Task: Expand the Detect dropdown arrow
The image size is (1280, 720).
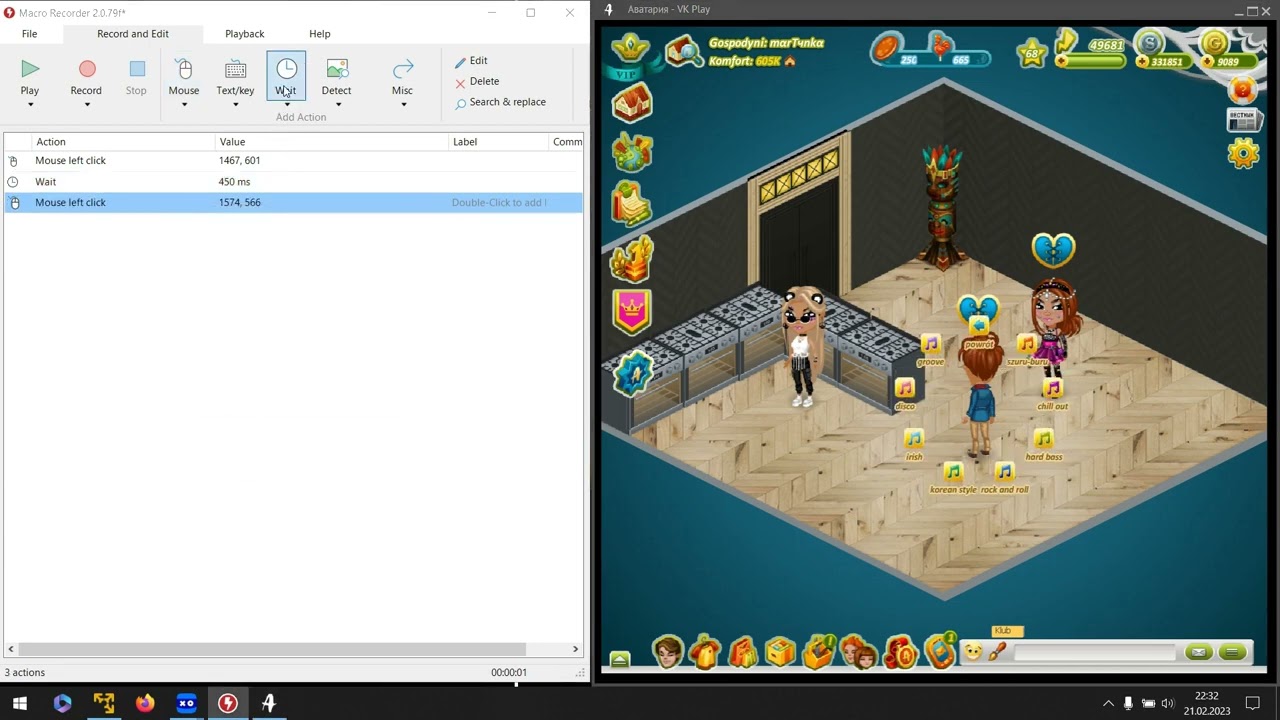Action: 337,104
